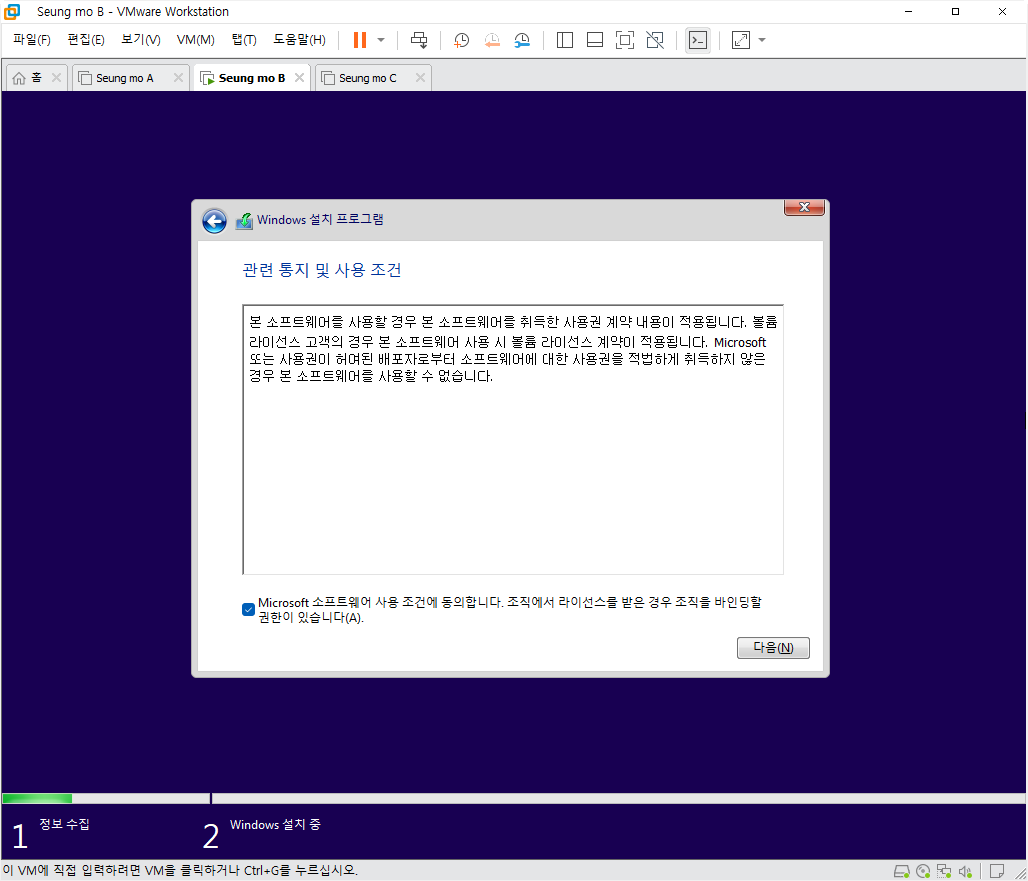Click the Windows setup program icon
The image size is (1028, 881).
click(244, 220)
